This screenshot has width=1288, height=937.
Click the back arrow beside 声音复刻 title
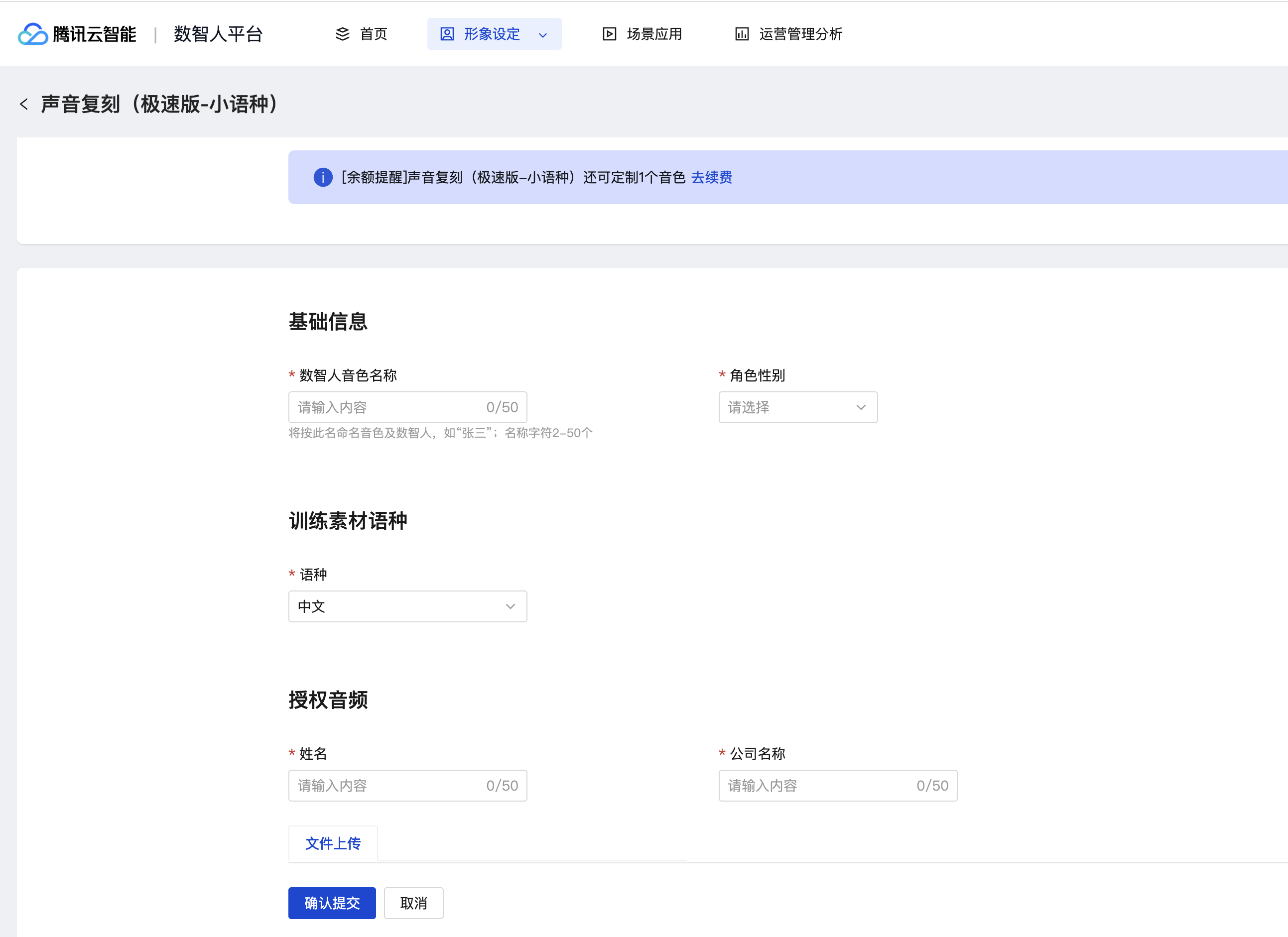(x=24, y=104)
